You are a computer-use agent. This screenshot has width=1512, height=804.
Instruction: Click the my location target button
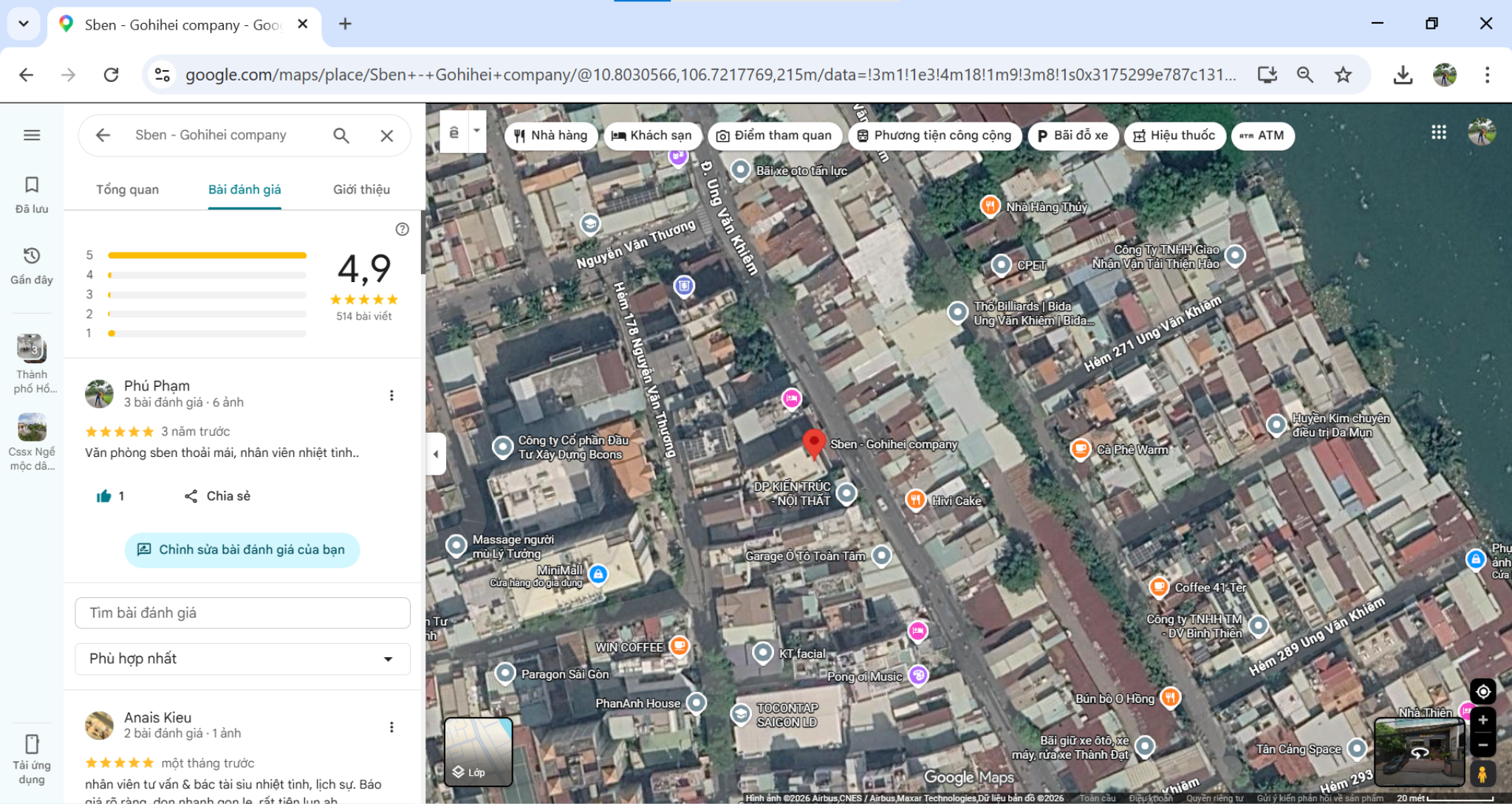tap(1482, 692)
